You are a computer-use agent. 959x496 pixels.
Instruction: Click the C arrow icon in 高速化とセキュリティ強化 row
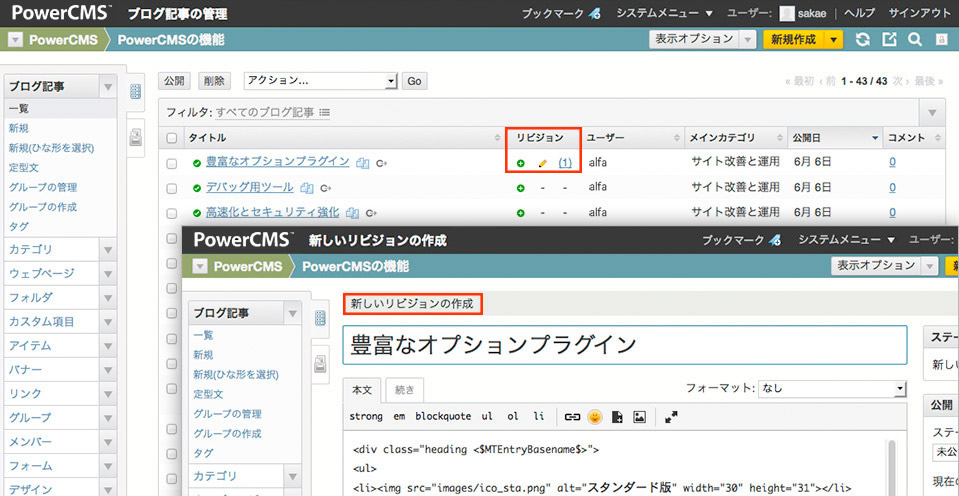click(371, 213)
